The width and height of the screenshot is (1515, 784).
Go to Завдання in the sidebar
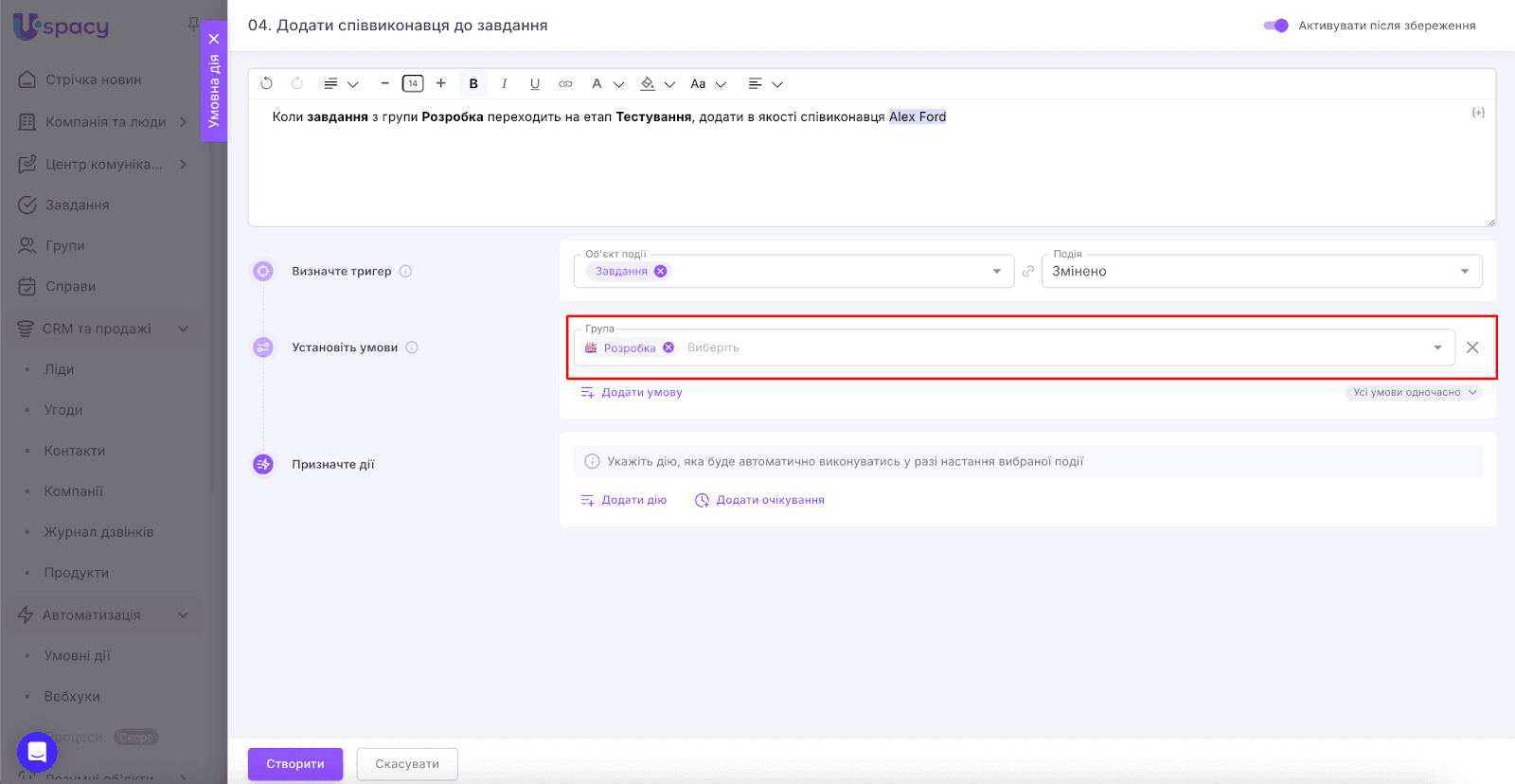(x=78, y=205)
